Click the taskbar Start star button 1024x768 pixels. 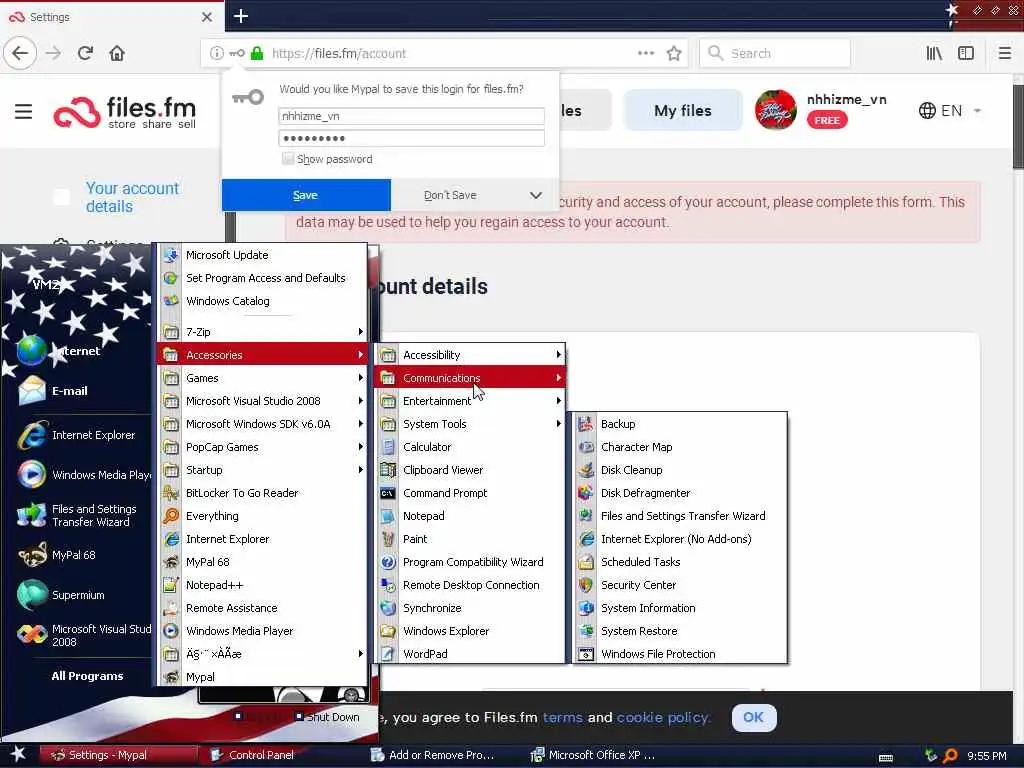pos(18,755)
